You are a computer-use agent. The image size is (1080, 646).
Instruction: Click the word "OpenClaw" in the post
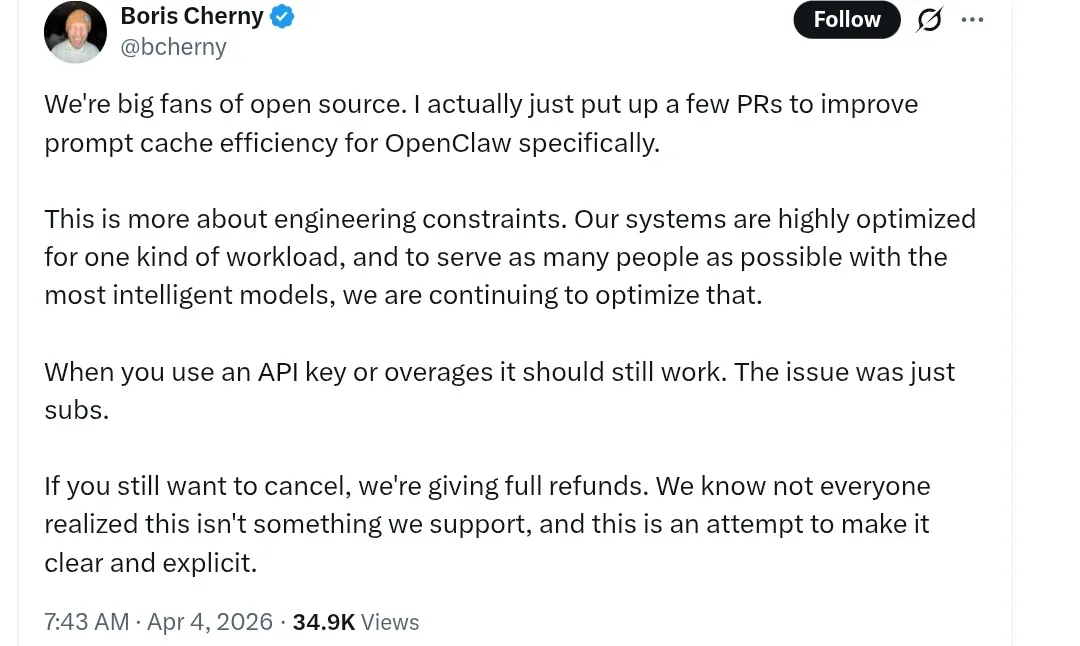click(x=447, y=143)
